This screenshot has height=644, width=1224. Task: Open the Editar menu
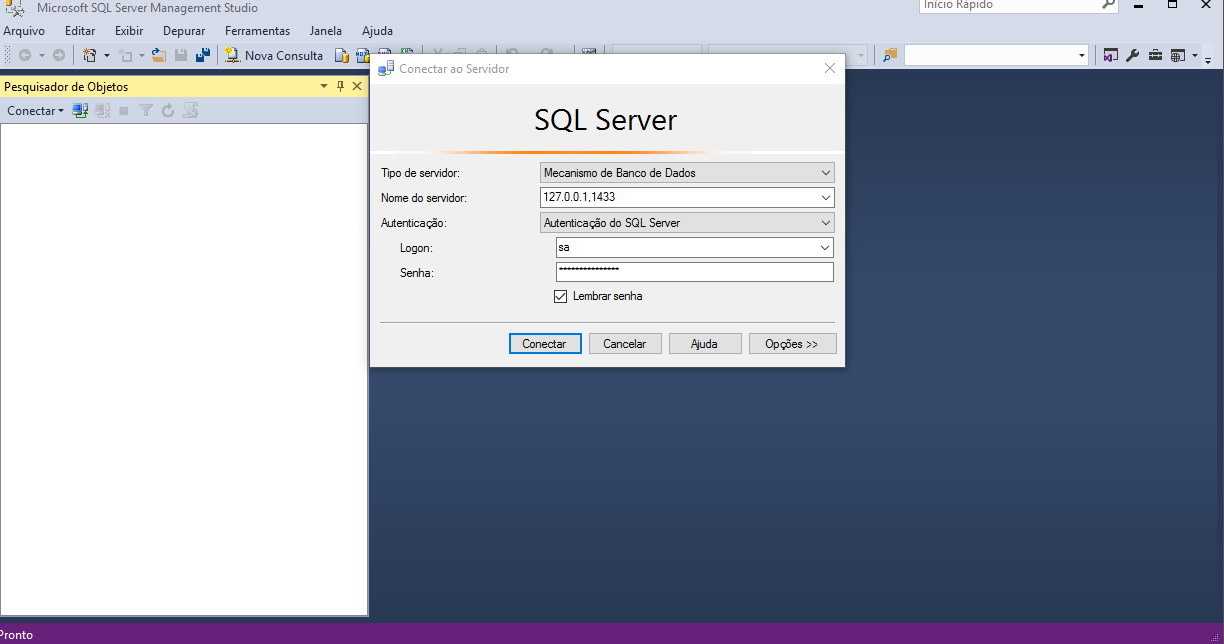point(80,31)
